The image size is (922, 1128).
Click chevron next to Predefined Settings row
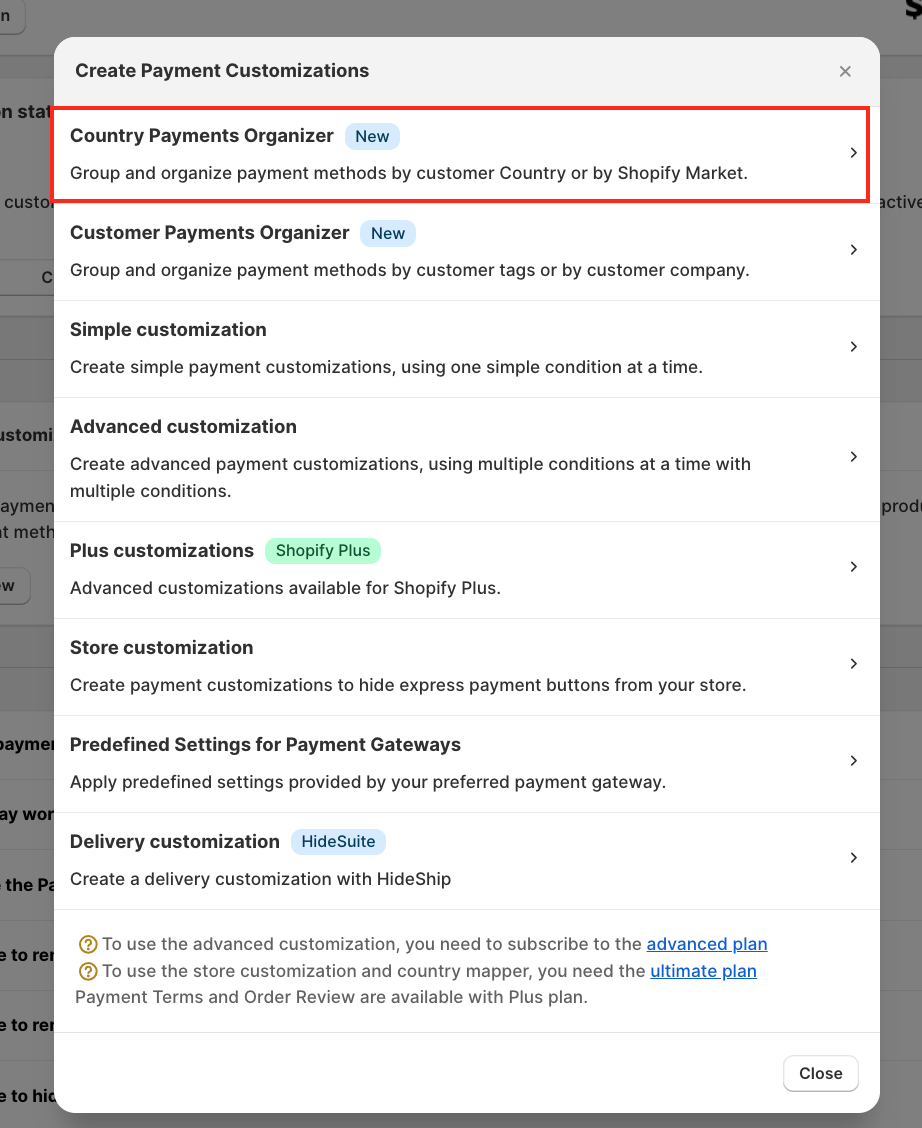pos(853,761)
